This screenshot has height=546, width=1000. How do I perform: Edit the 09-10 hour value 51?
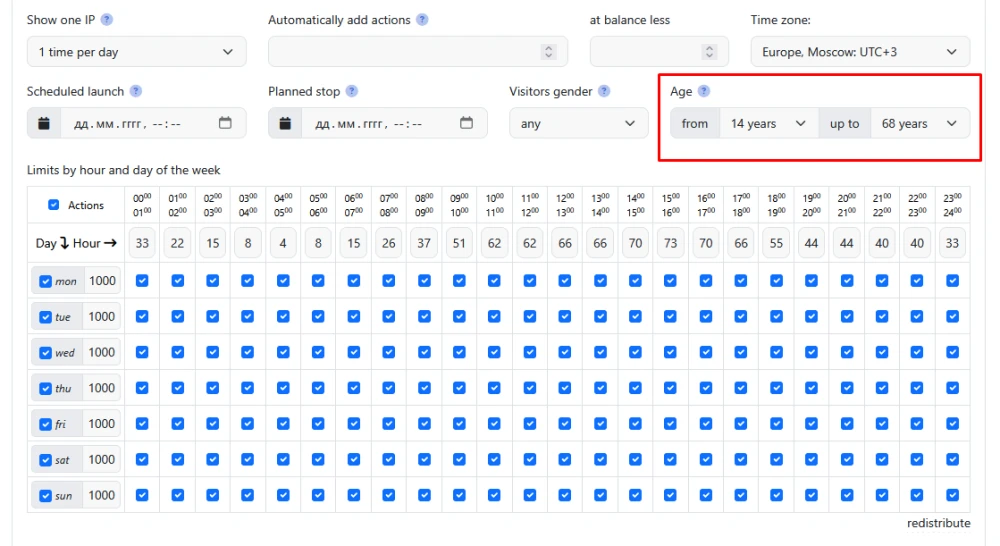click(x=459, y=243)
